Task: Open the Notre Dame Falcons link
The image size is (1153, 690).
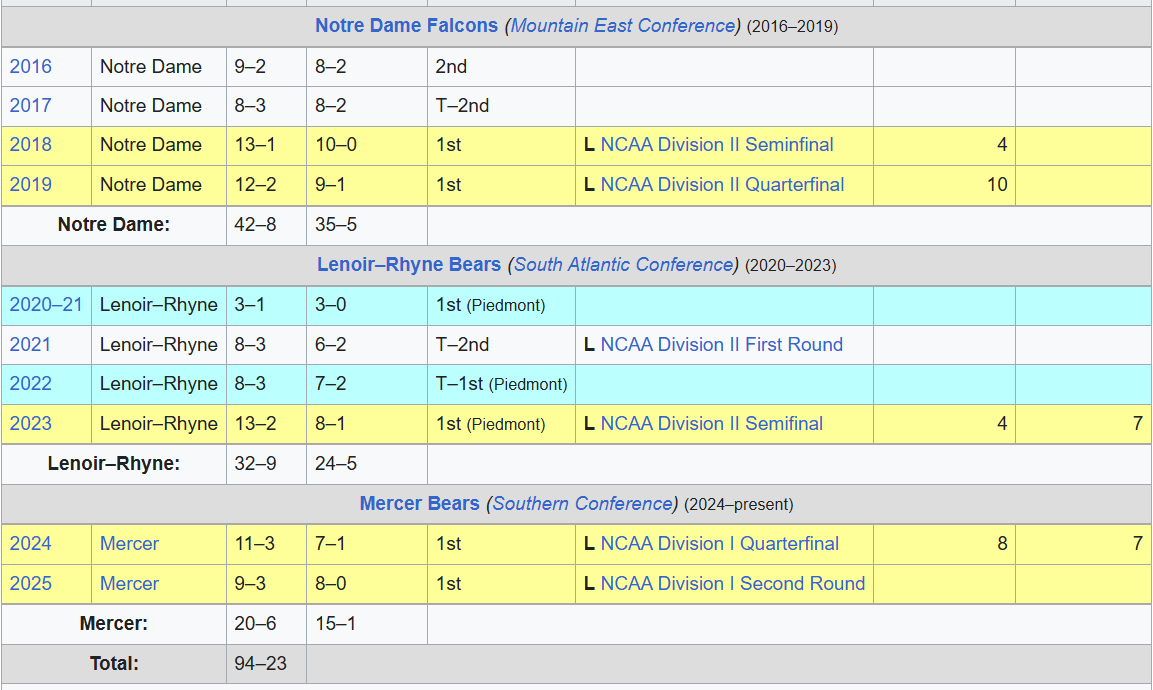Action: (407, 26)
